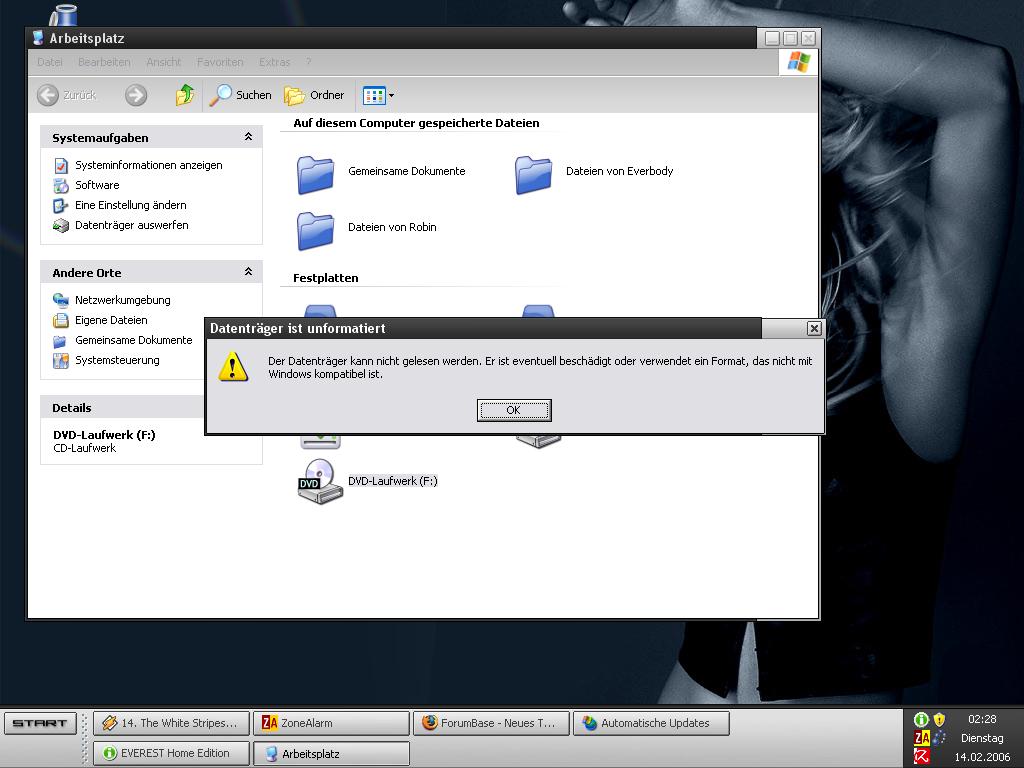The height and width of the screenshot is (768, 1024).
Task: Open the Extras menu
Action: click(x=274, y=62)
